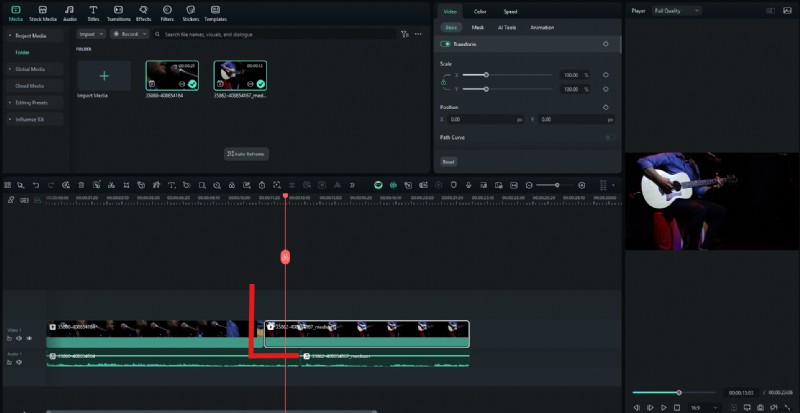The height and width of the screenshot is (413, 800).
Task: Expand the Influence Kit section
Action: pos(10,119)
